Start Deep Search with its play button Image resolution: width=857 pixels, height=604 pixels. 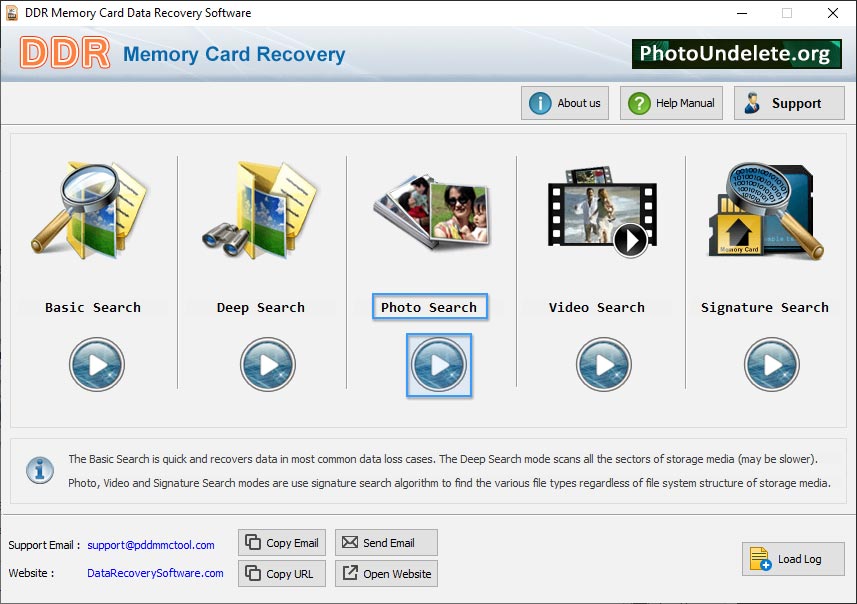267,365
